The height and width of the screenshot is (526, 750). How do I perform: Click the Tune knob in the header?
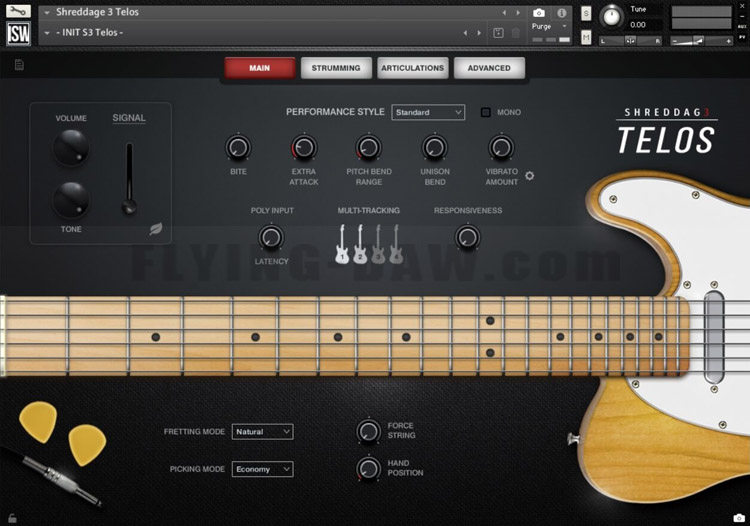[611, 17]
